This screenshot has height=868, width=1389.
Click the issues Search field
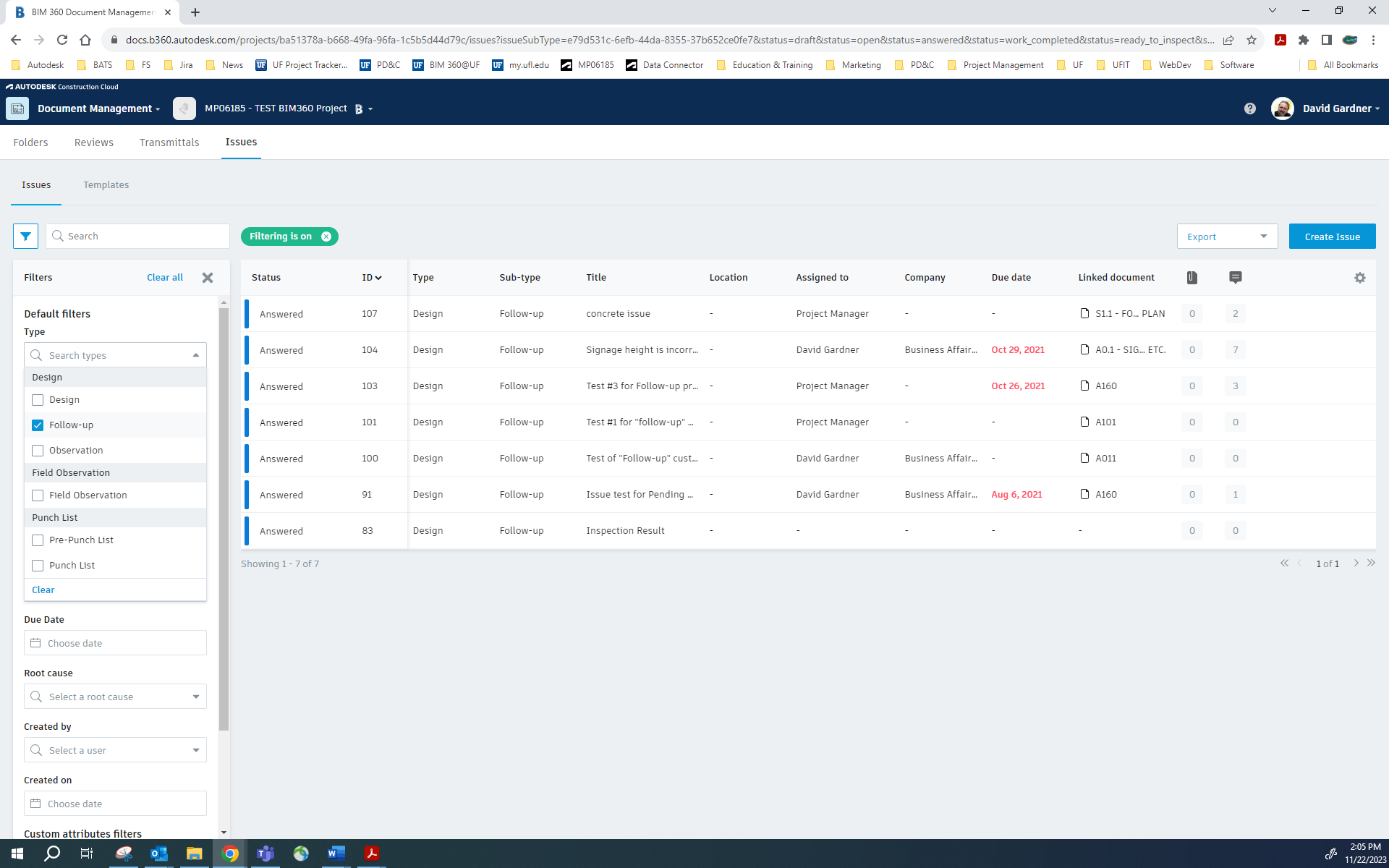pyautogui.click(x=137, y=237)
